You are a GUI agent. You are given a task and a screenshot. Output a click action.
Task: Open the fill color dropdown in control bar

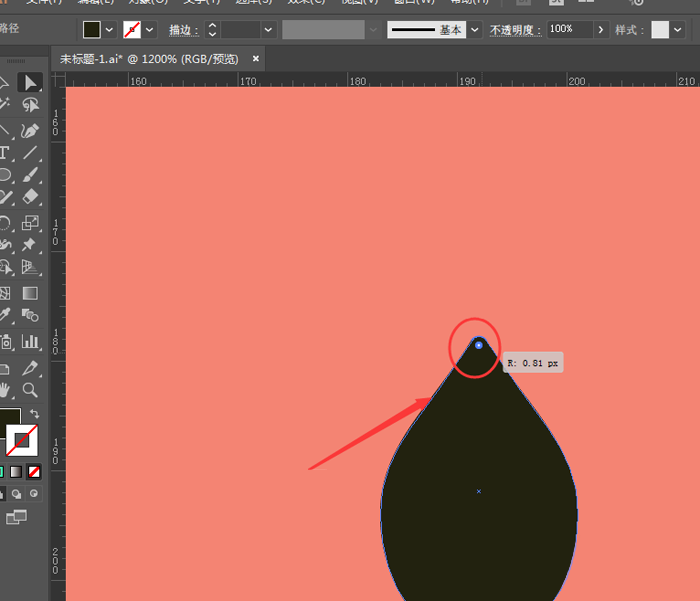(x=108, y=30)
